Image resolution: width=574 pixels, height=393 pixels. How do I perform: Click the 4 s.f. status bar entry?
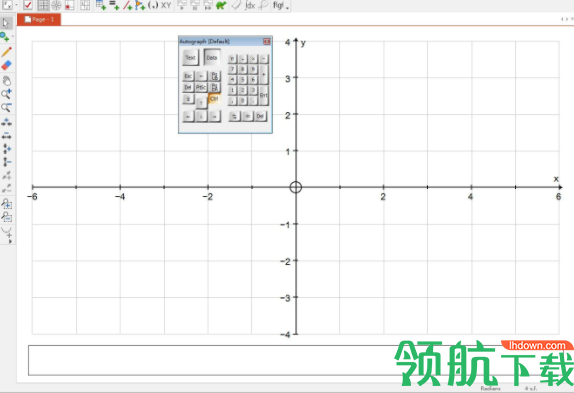tap(531, 389)
